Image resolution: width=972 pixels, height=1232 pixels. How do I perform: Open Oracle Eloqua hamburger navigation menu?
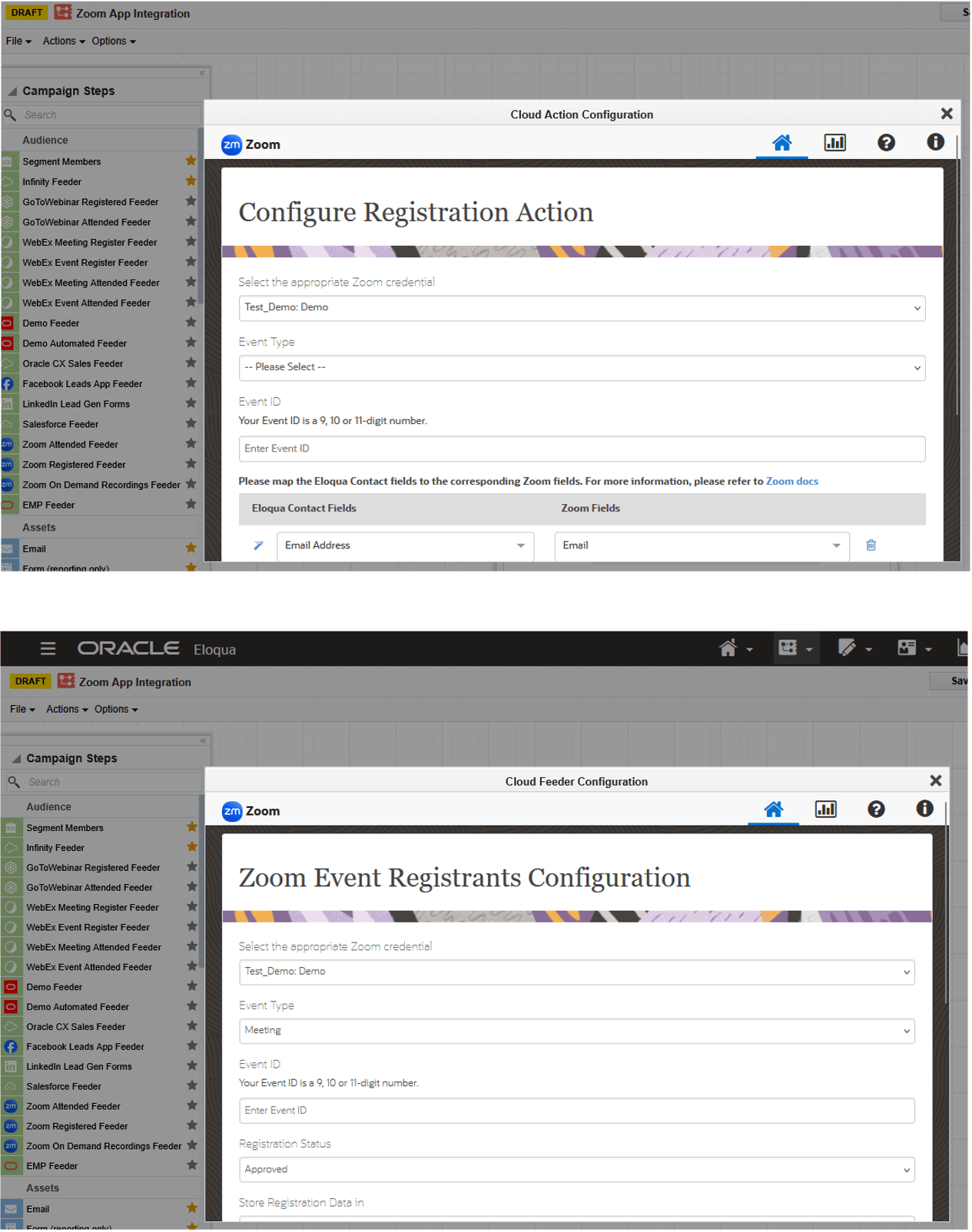pos(48,649)
